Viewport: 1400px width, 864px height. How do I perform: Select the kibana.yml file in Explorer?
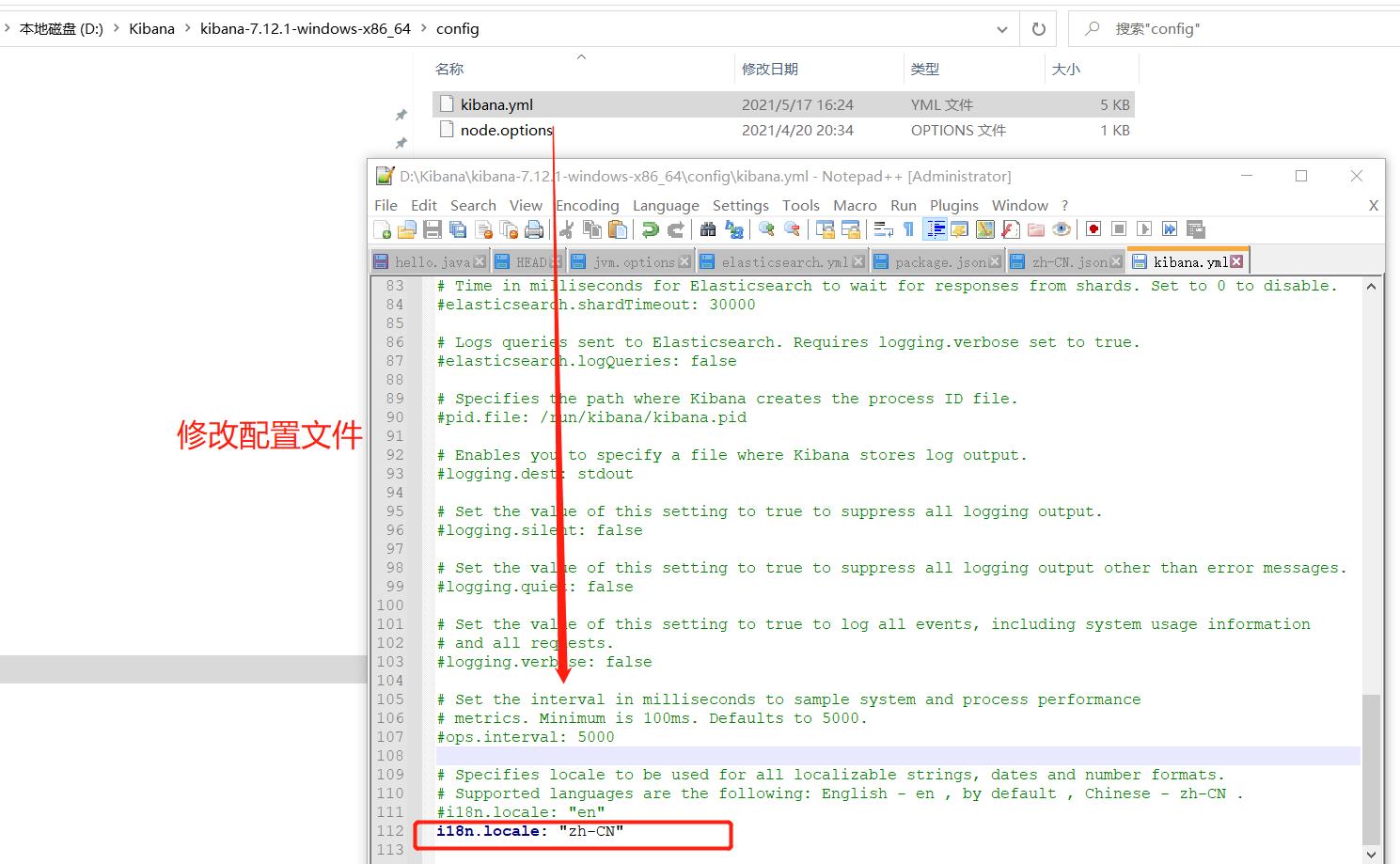click(x=783, y=104)
